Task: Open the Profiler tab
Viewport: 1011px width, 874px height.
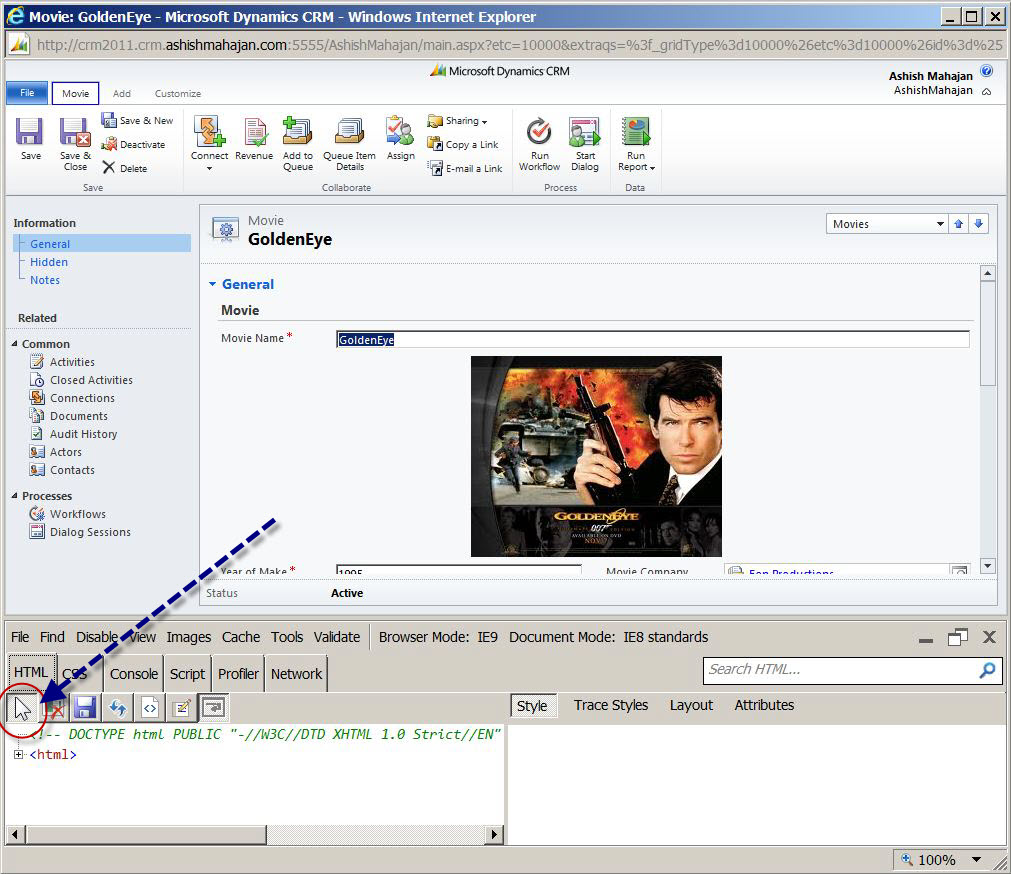Action: coord(238,674)
